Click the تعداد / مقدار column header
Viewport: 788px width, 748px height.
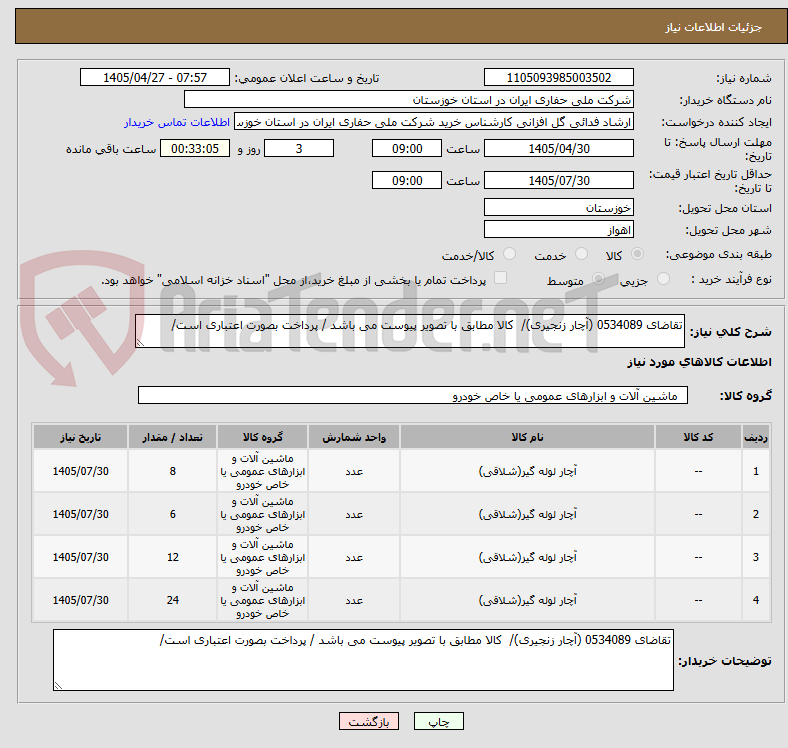pyautogui.click(x=172, y=437)
